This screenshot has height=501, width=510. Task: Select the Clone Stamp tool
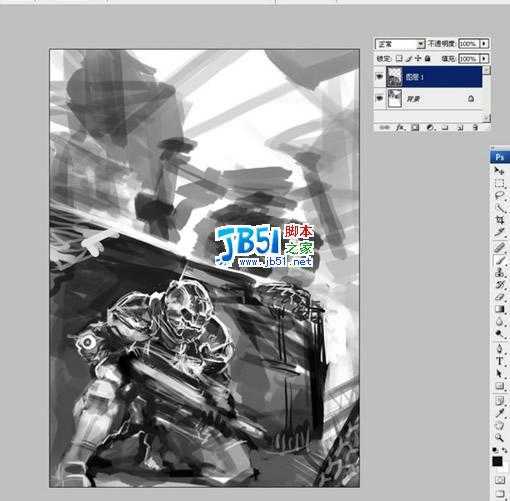point(499,272)
